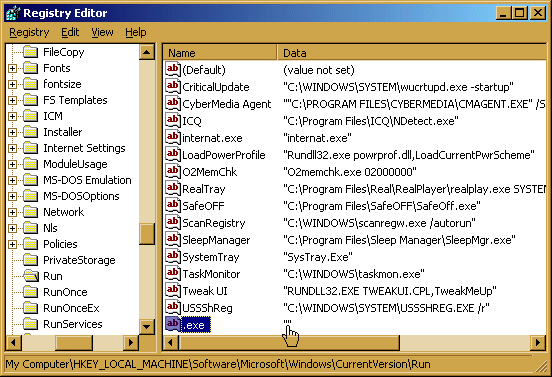The image size is (552, 377).
Task: Click the value pane scroll right arrow
Action: pos(538,342)
